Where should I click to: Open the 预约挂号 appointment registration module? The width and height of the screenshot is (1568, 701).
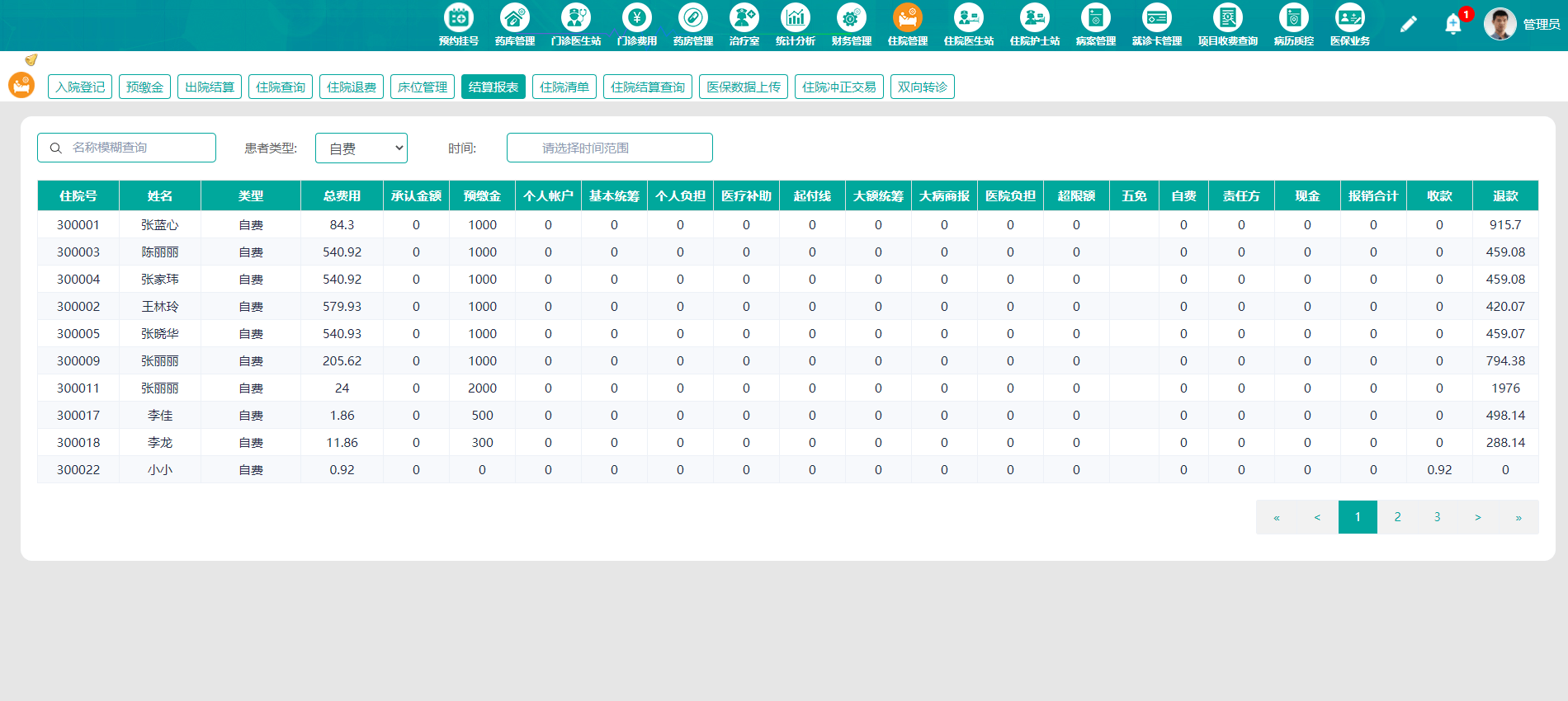point(459,25)
